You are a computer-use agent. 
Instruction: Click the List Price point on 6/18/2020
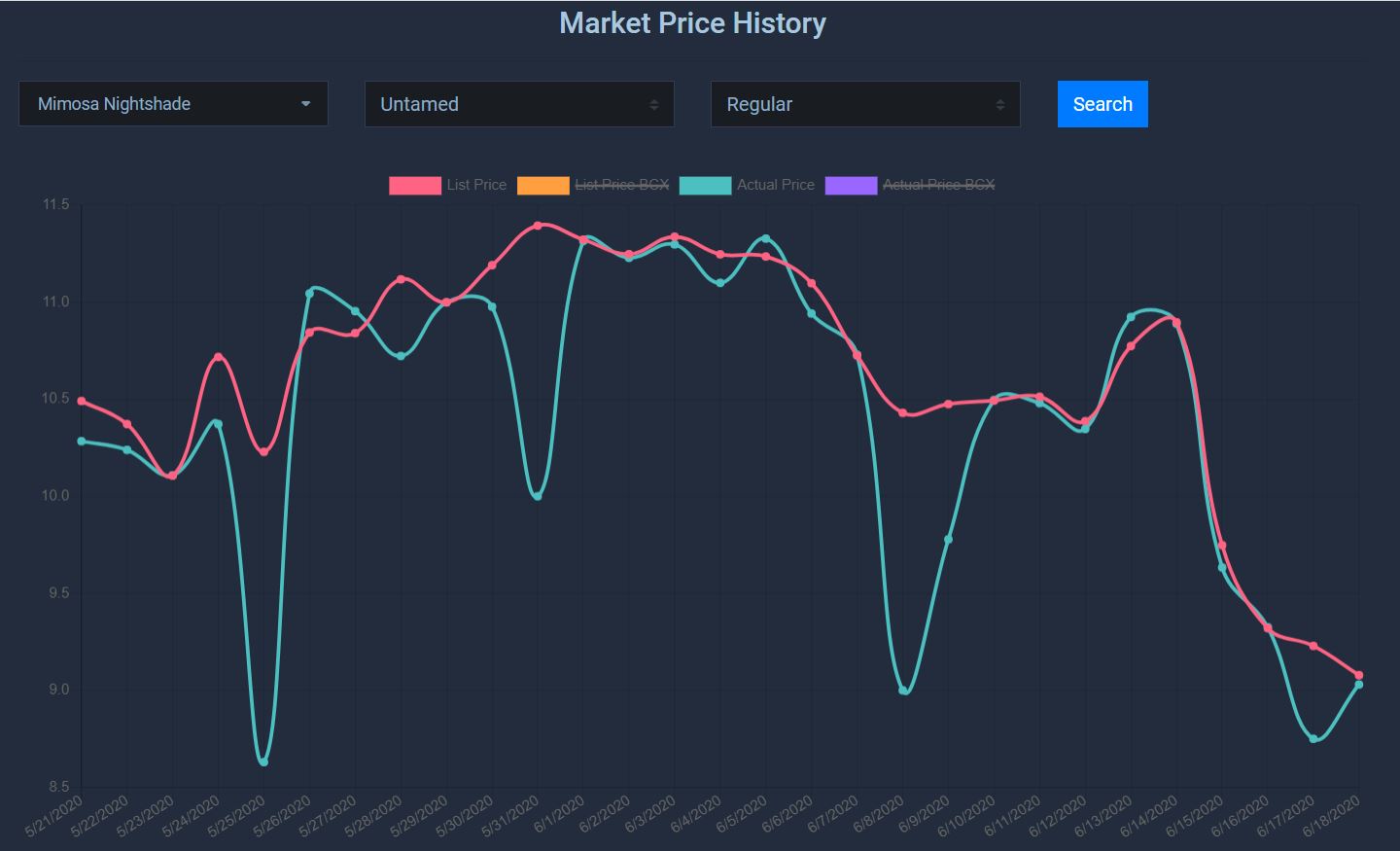coord(1359,675)
